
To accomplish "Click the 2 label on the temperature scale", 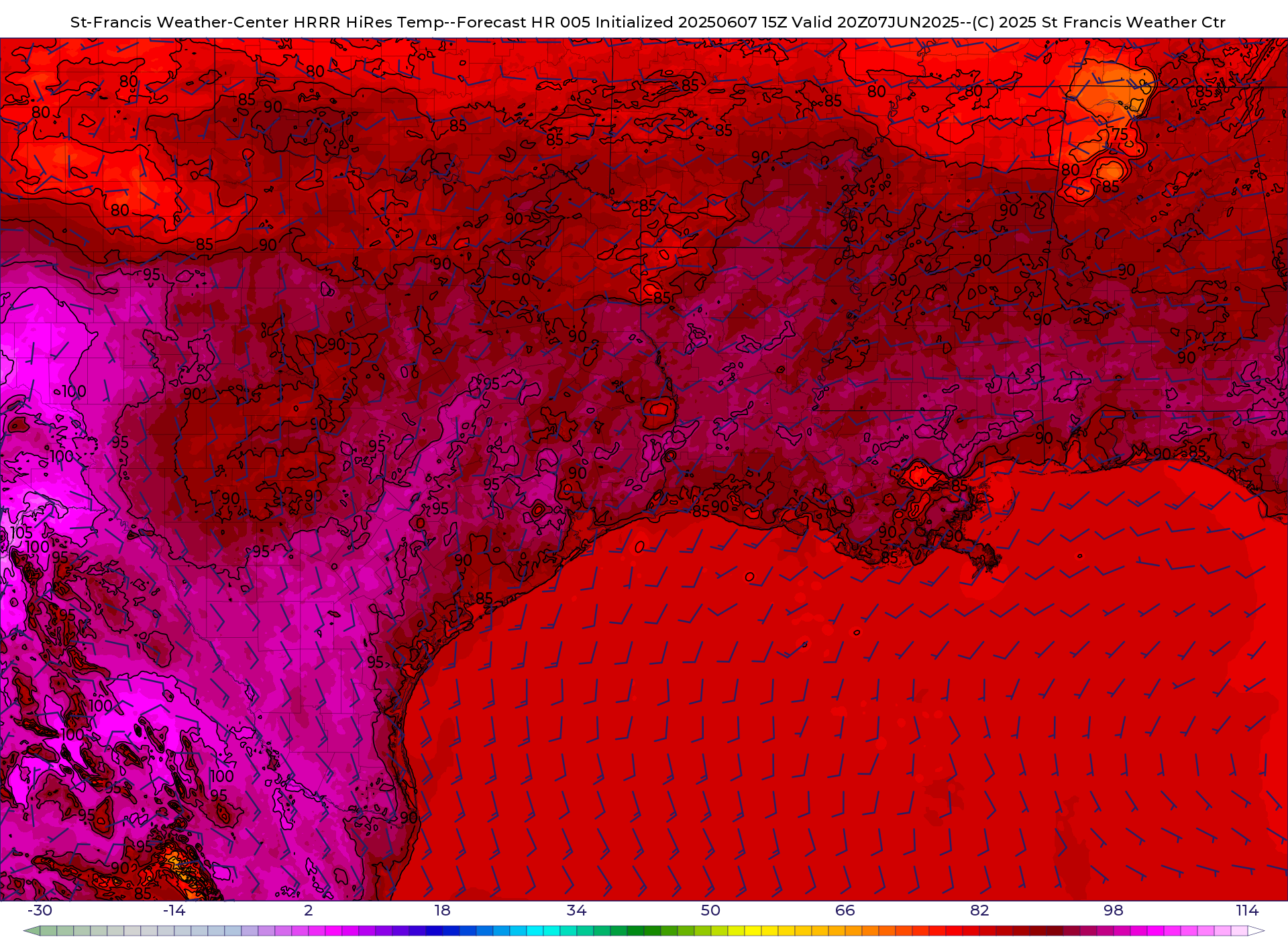I will click(309, 910).
